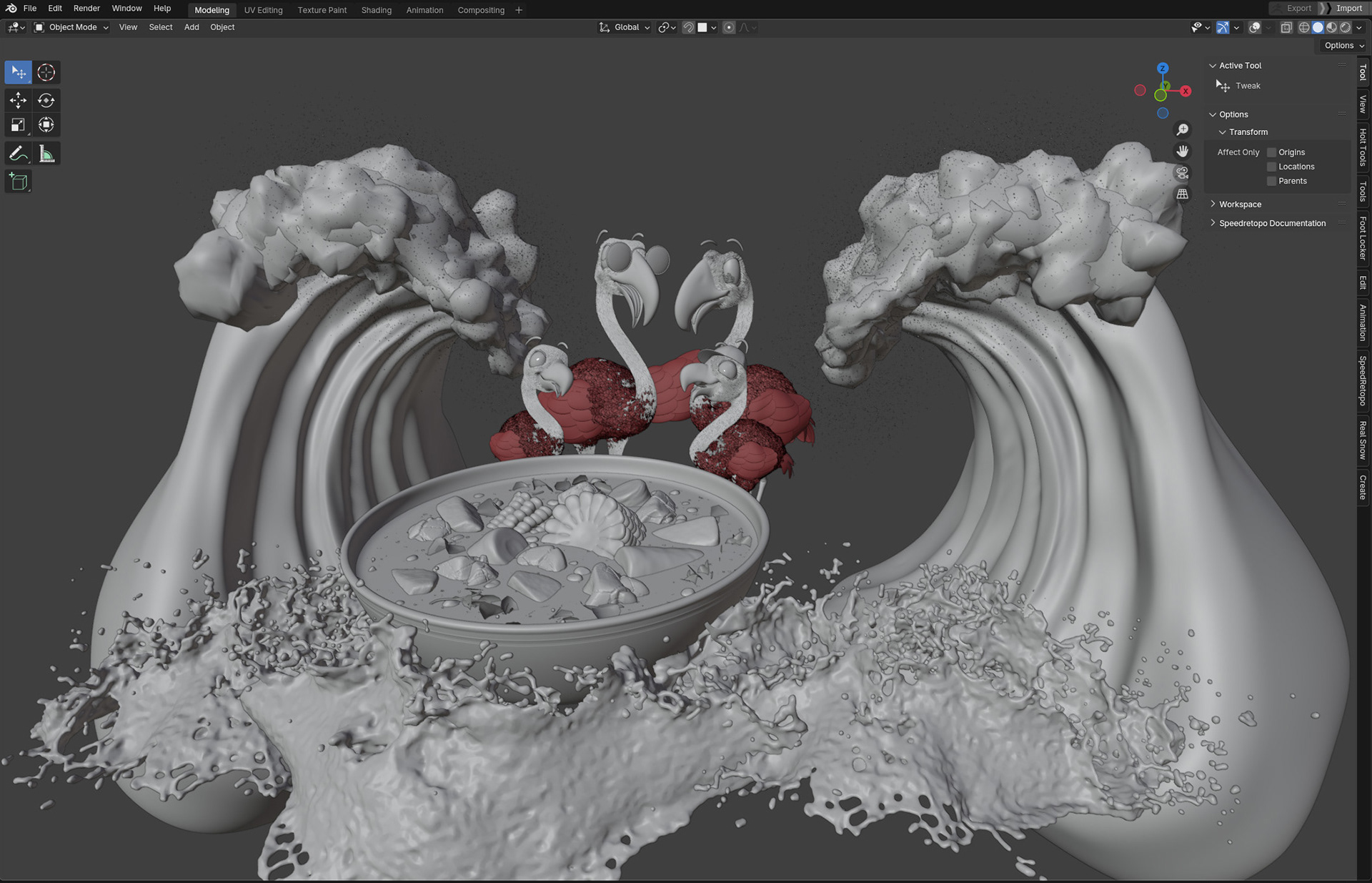Select the Add Cube tool

click(x=19, y=182)
